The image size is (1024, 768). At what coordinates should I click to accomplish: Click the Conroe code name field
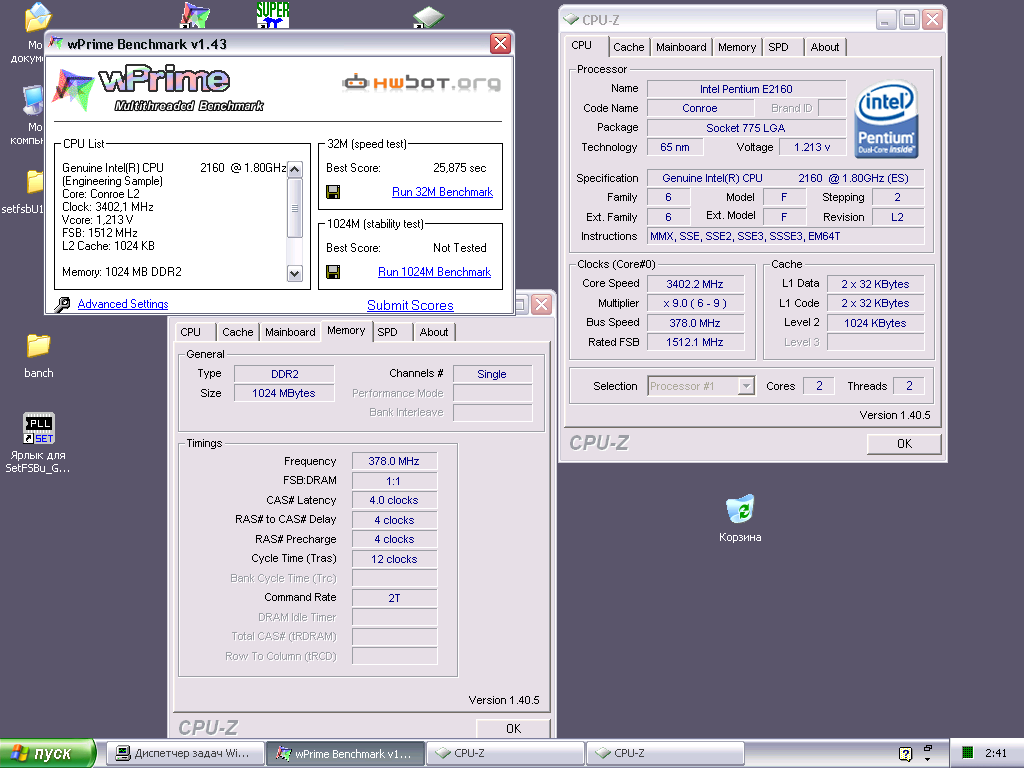pyautogui.click(x=700, y=108)
